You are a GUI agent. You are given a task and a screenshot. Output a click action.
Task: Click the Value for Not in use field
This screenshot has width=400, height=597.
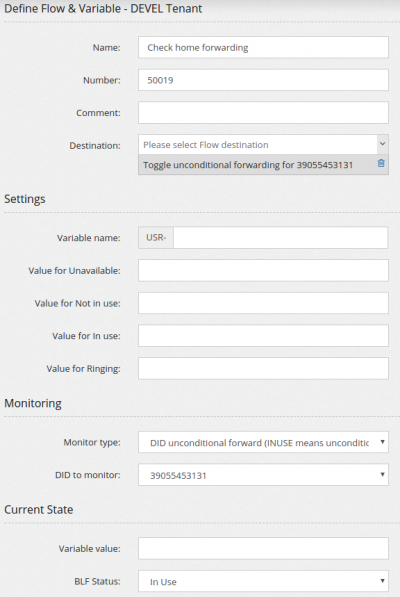[263, 303]
